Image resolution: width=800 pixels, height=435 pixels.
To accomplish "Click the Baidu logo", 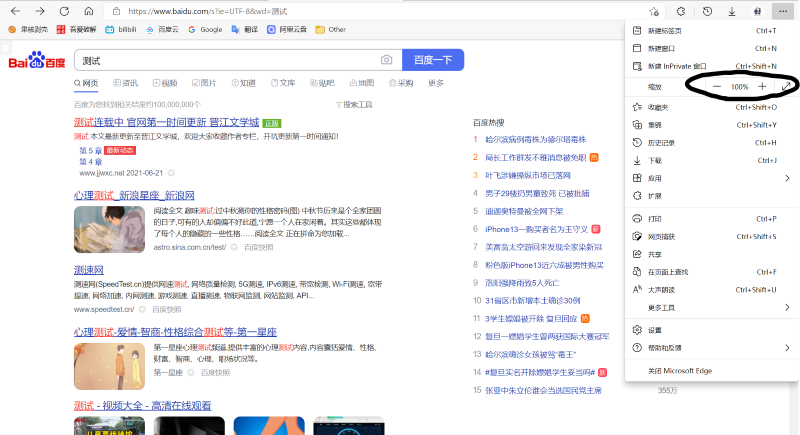I will click(x=36, y=61).
